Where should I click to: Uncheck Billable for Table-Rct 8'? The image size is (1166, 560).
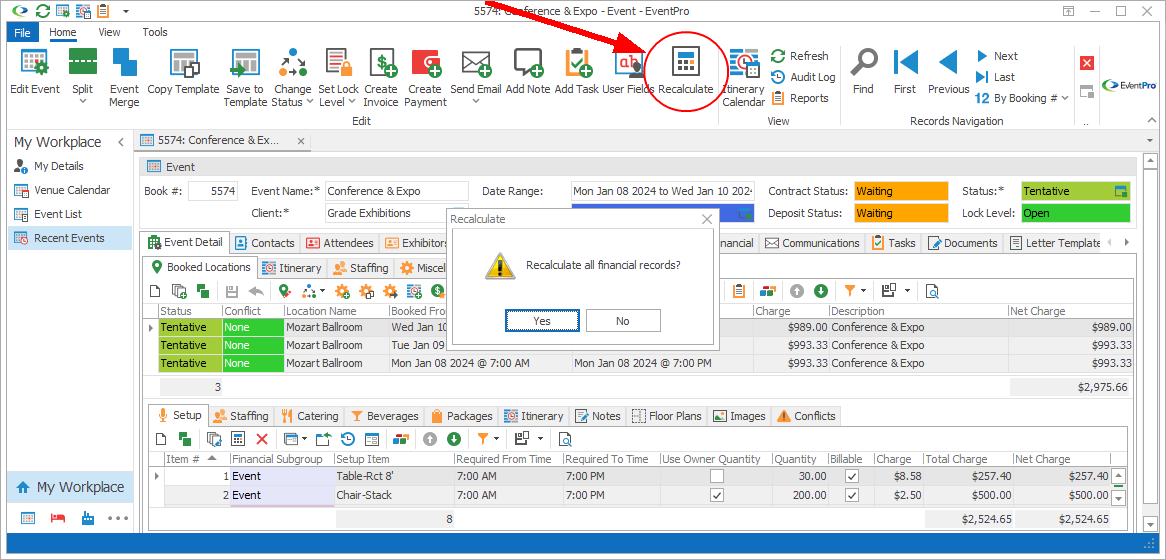(x=852, y=476)
